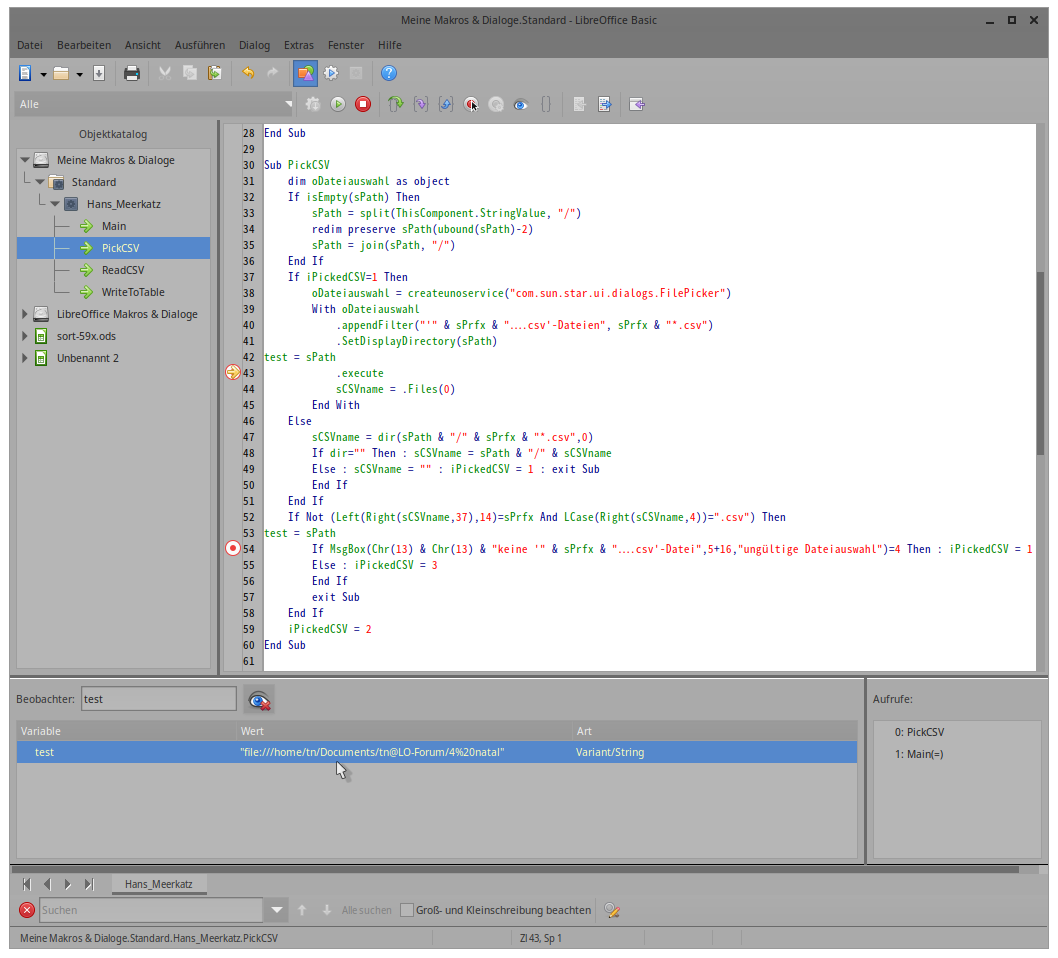Open the Ausführen menu
The image size is (1058, 958).
(200, 45)
